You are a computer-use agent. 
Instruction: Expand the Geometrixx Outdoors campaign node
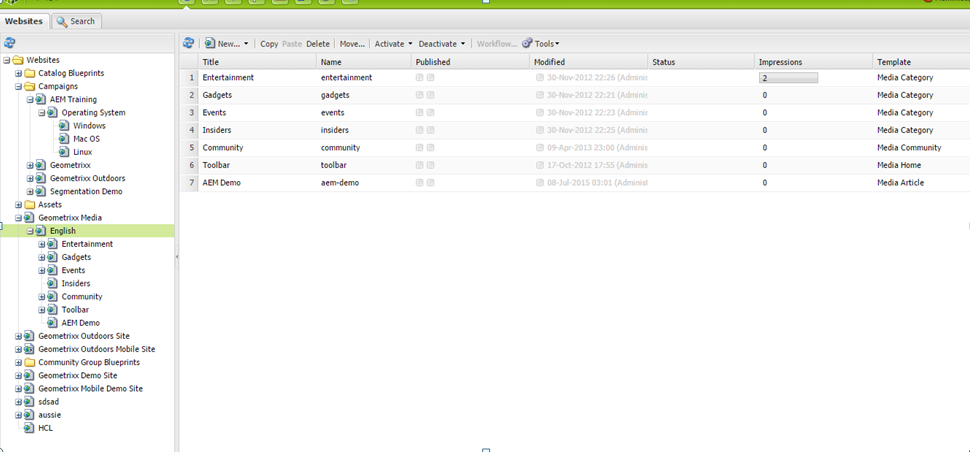(30, 178)
